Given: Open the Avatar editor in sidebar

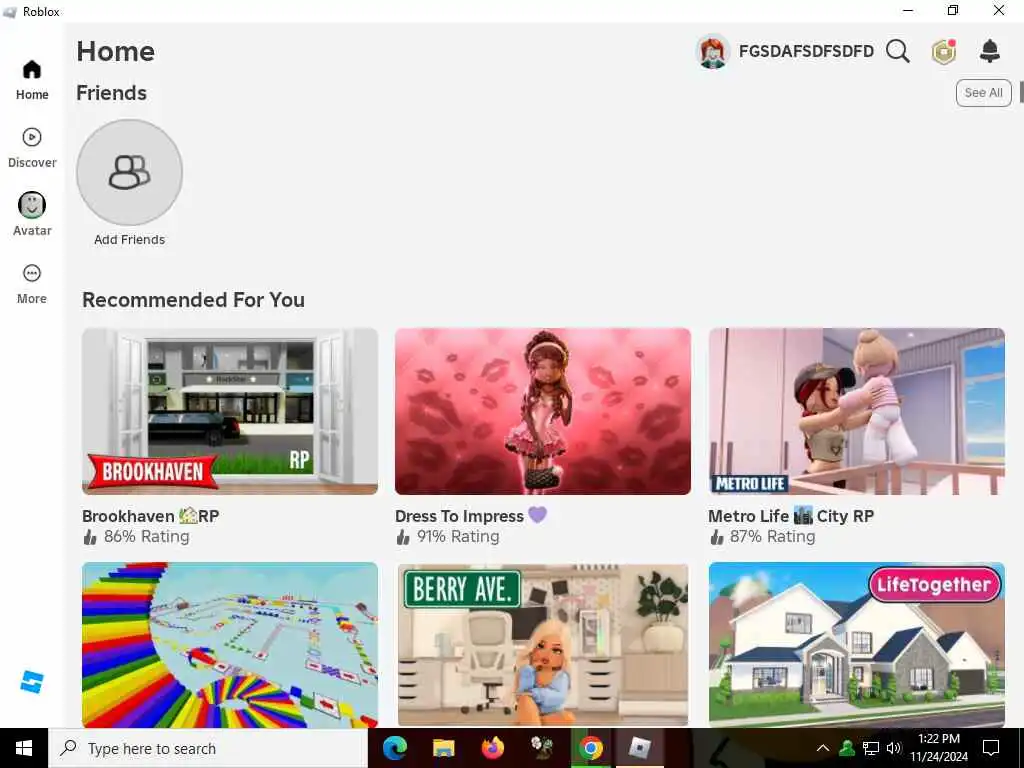Looking at the screenshot, I should [x=32, y=215].
